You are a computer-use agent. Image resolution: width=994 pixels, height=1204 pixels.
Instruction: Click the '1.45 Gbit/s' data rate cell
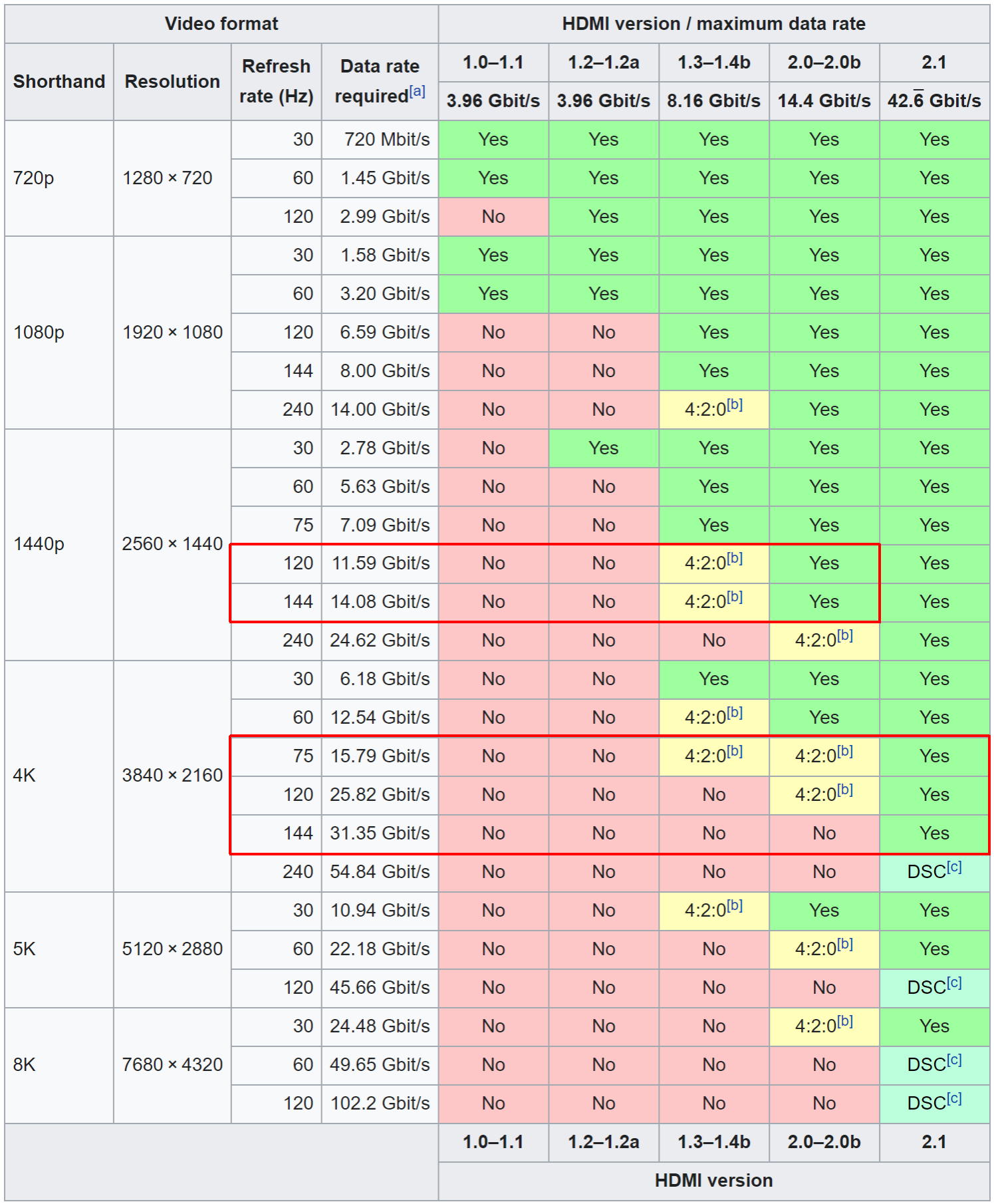[380, 178]
